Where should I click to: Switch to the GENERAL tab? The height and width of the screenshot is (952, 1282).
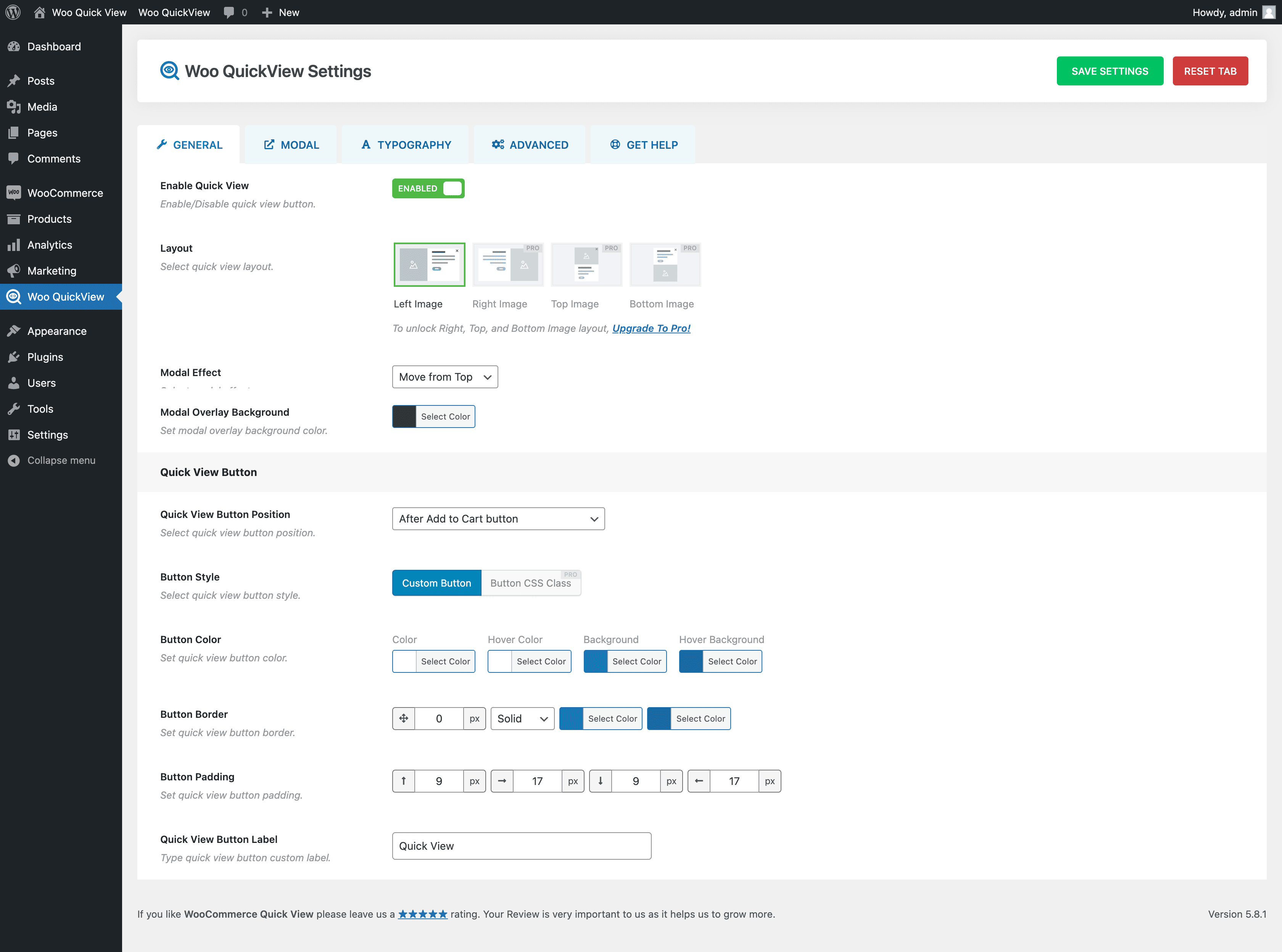[189, 145]
